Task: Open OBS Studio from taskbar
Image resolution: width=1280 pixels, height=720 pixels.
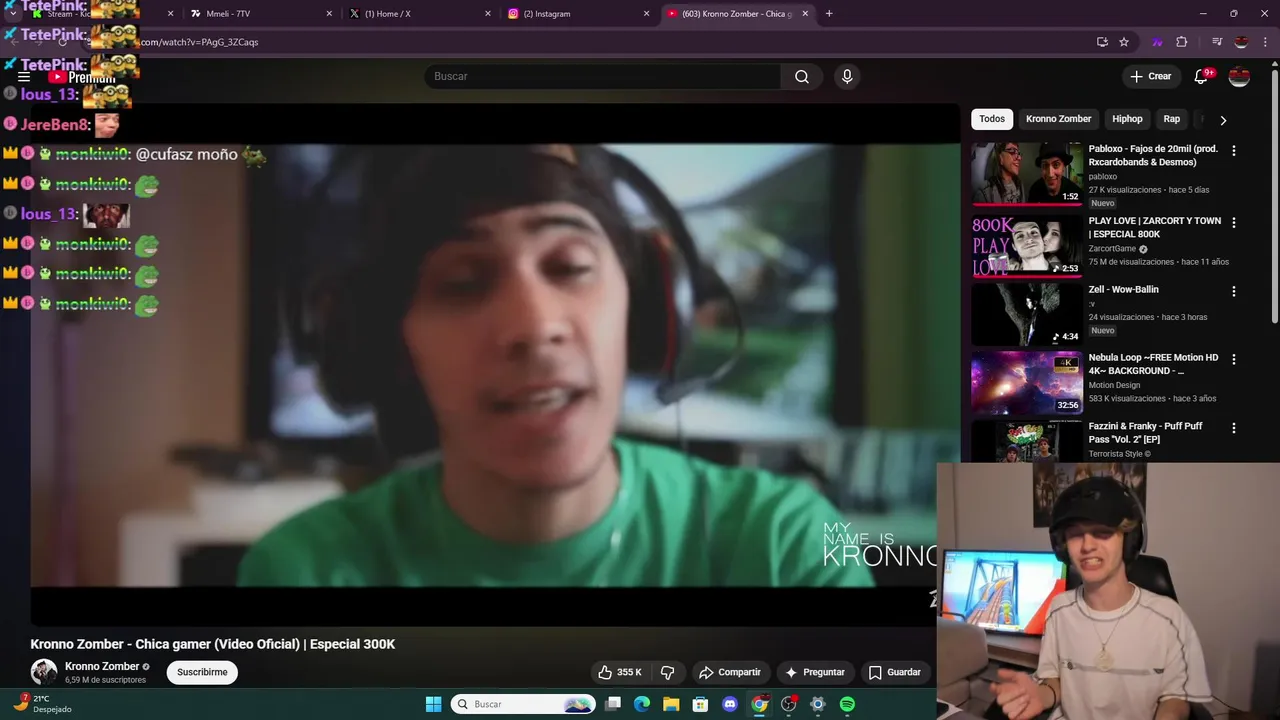Action: (788, 704)
